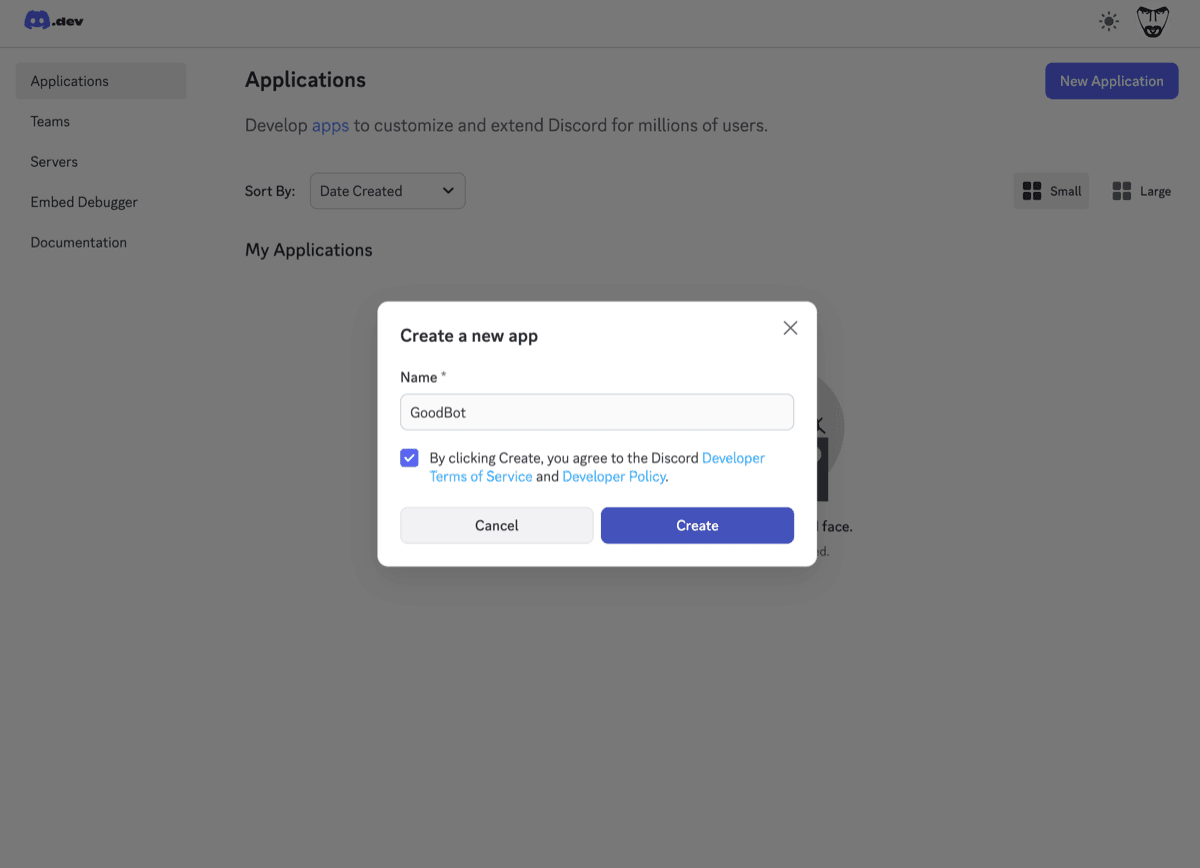Click the four-square icon beside Small label

[x=1033, y=190]
